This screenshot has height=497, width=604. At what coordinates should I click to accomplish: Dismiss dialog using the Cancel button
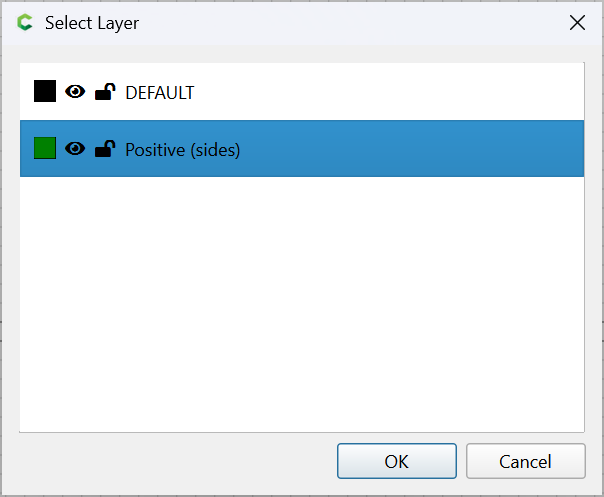point(525,461)
